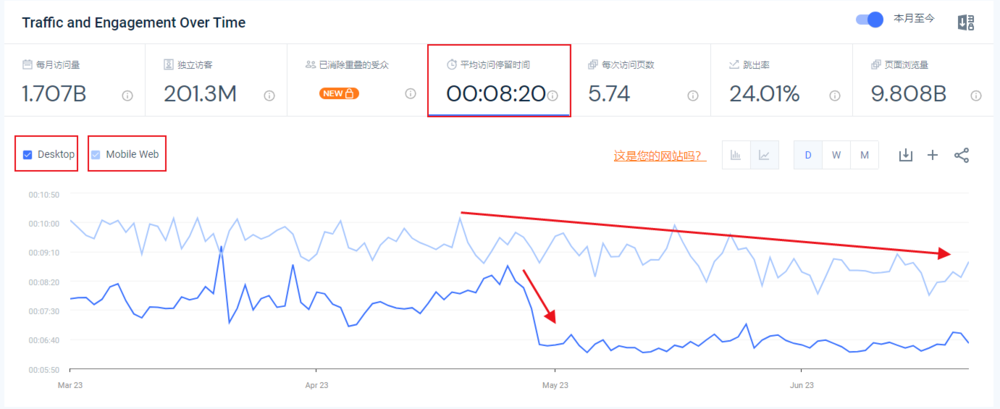Click the plus icon to add chart
Screen dimensions: 1000x409
pos(933,155)
